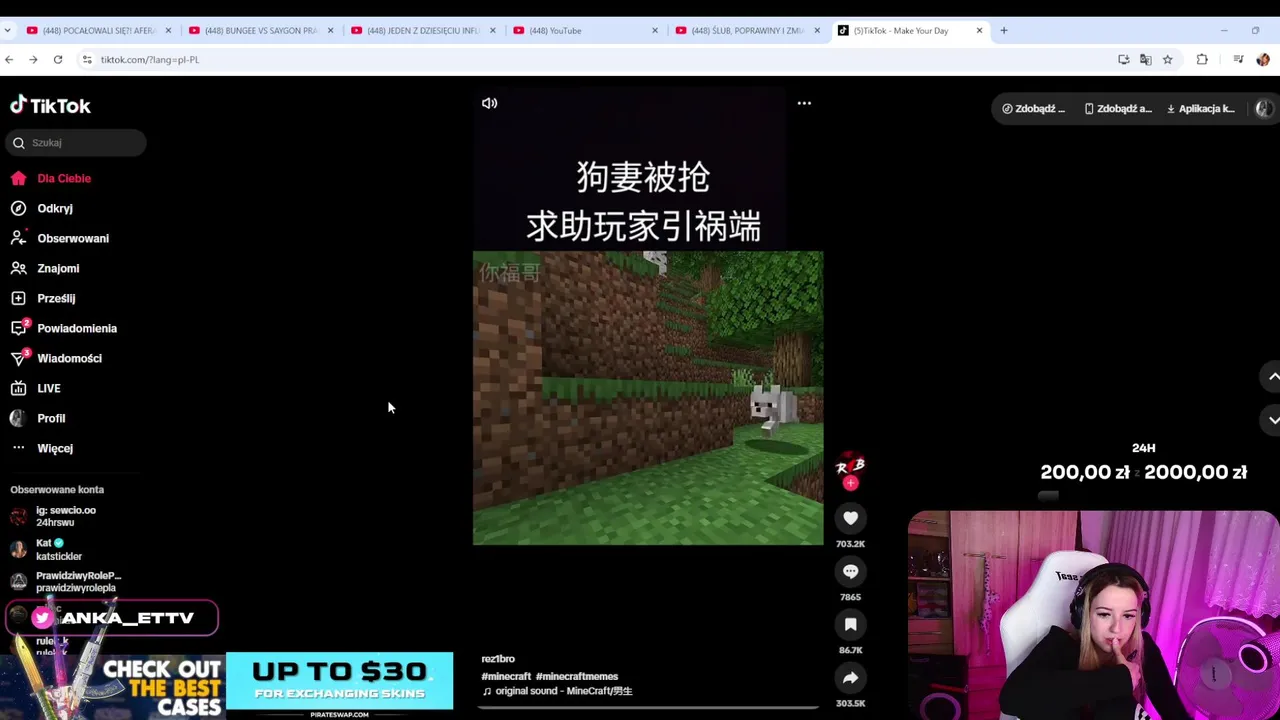Open followed account 24hrswu
The width and height of the screenshot is (1280, 720).
point(66,516)
